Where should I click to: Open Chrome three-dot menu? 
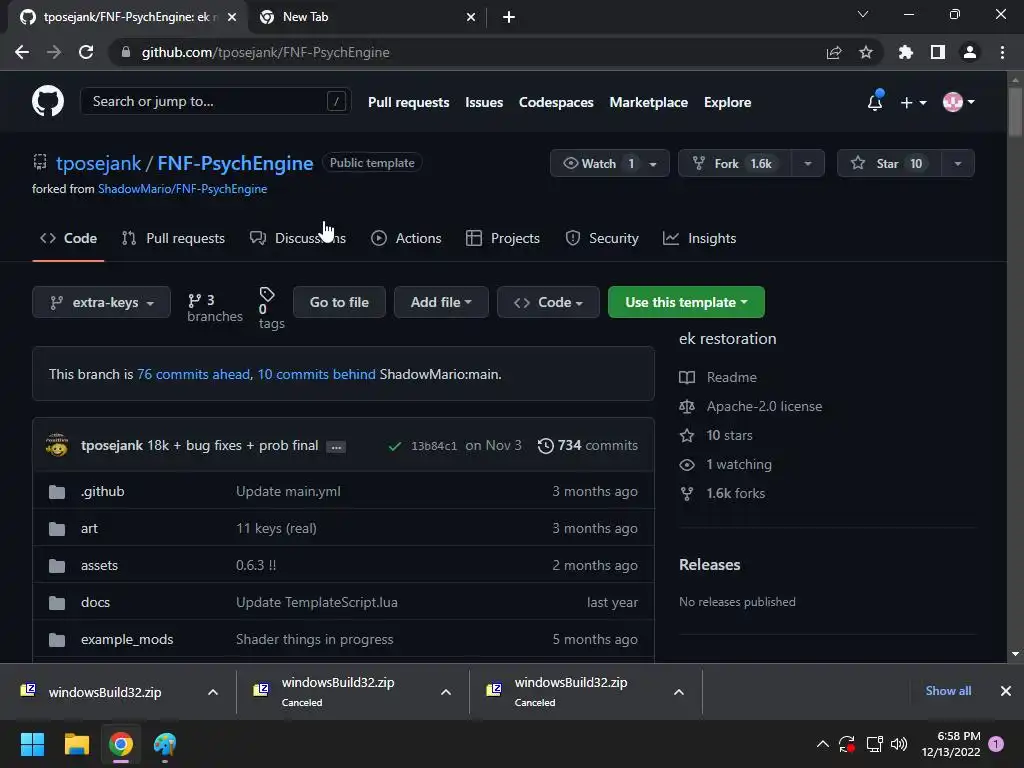[1002, 52]
